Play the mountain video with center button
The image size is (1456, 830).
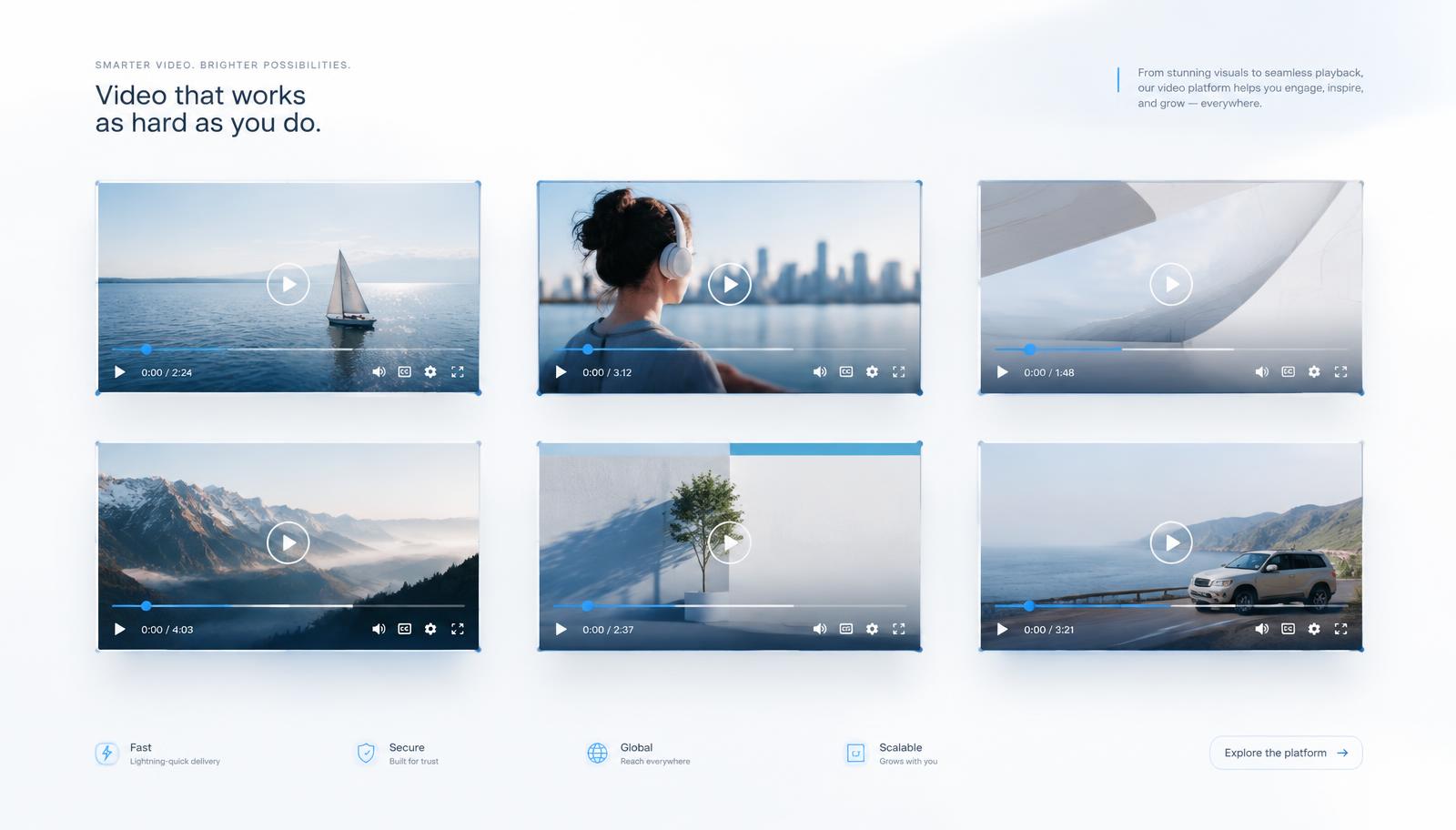click(288, 542)
